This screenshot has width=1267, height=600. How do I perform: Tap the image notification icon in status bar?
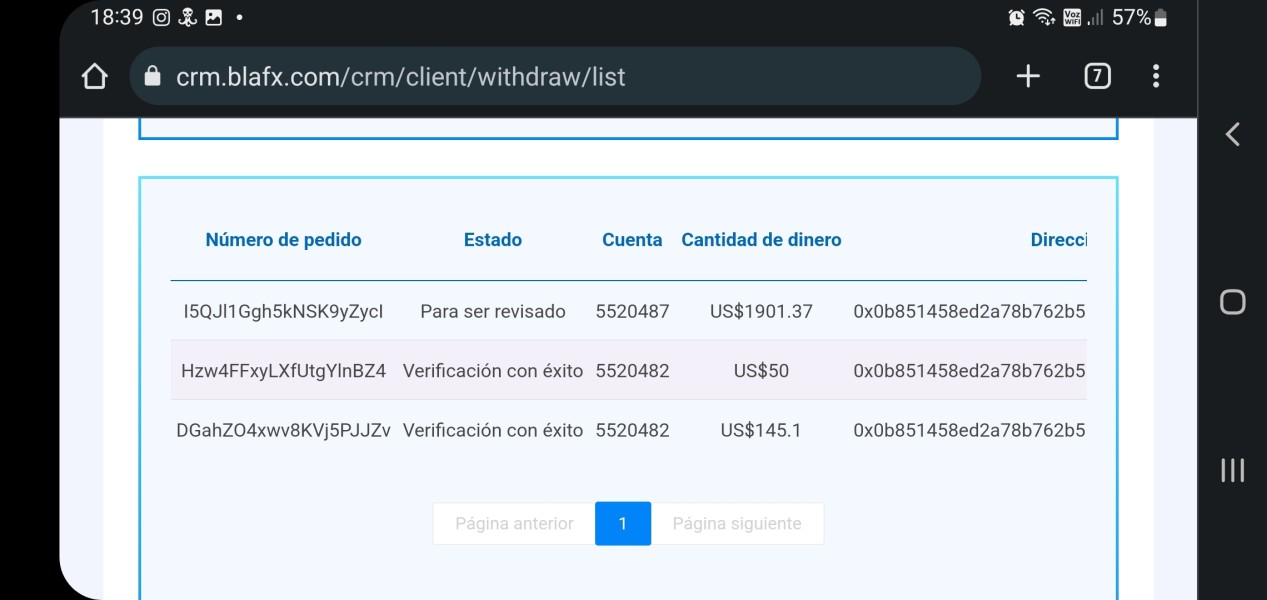pos(213,17)
